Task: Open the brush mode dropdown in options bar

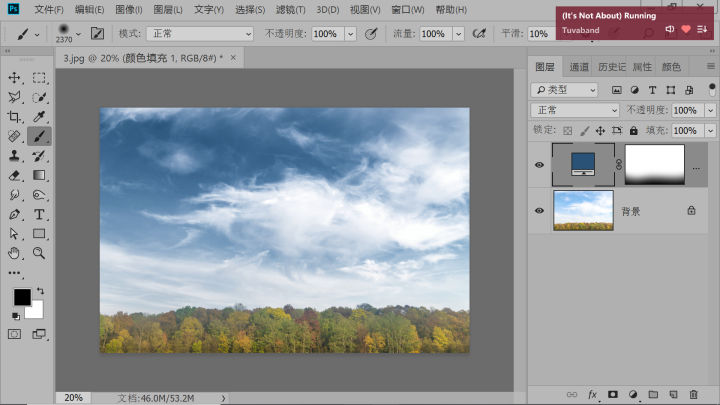Action: point(200,33)
